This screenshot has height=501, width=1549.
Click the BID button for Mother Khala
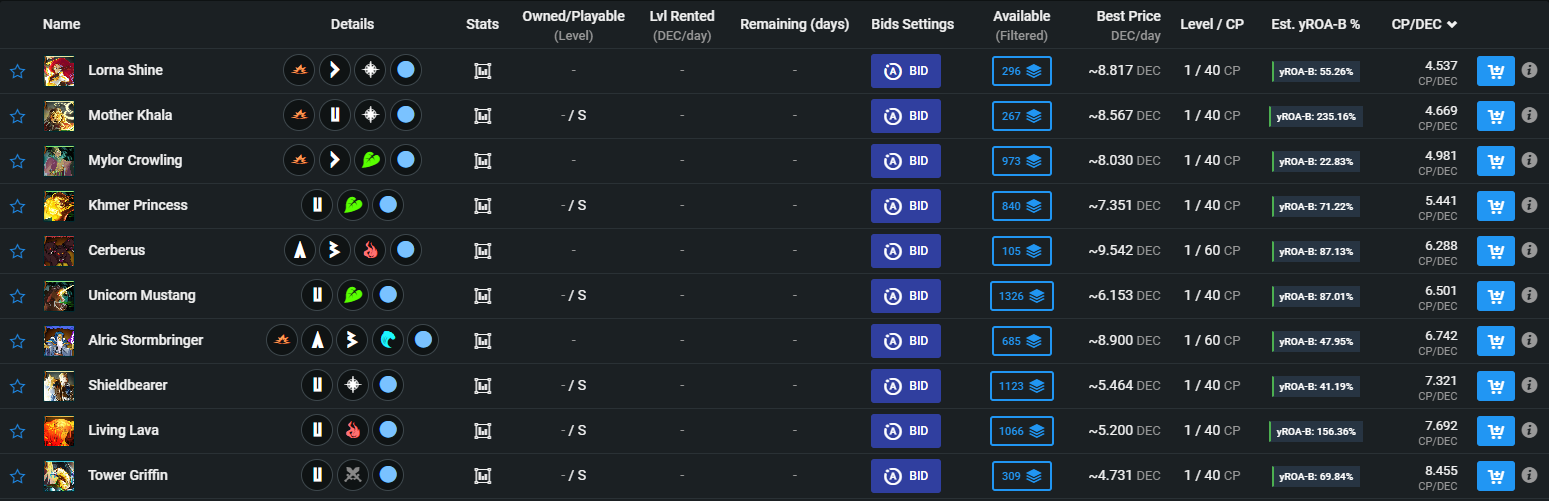pyautogui.click(x=906, y=116)
